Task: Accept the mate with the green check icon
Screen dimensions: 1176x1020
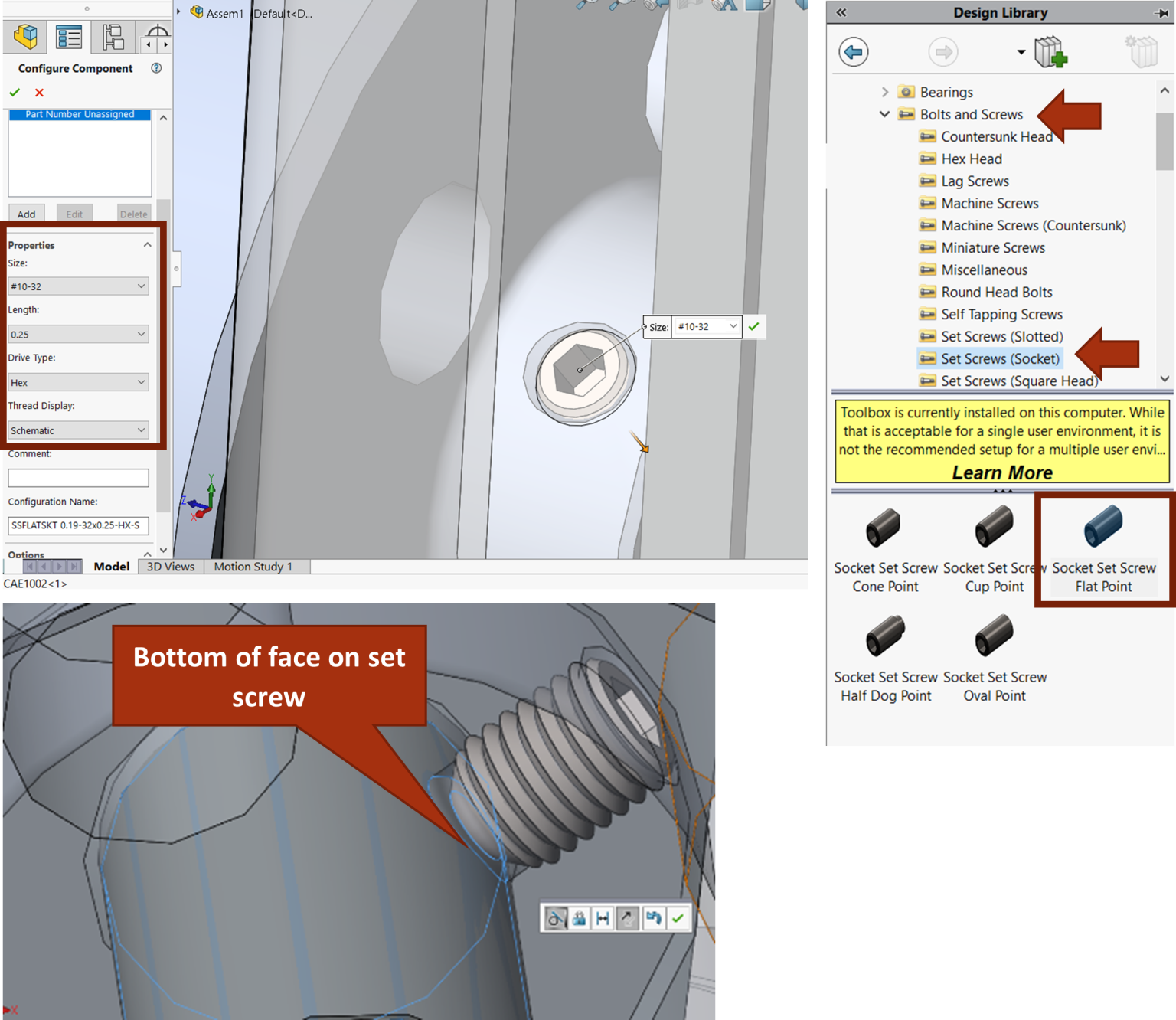Action: tap(677, 918)
